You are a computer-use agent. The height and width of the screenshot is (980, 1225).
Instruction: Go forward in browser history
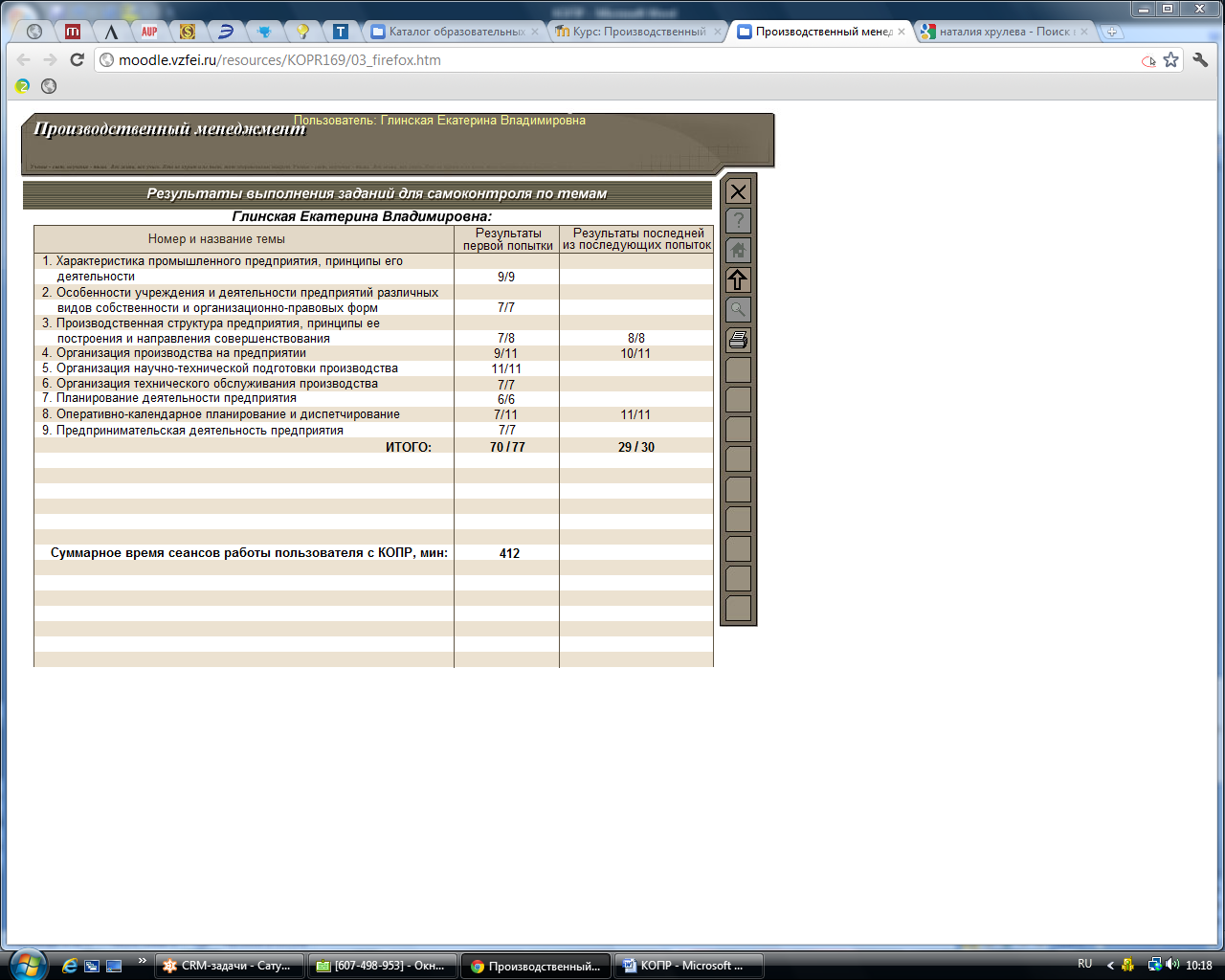[x=51, y=60]
